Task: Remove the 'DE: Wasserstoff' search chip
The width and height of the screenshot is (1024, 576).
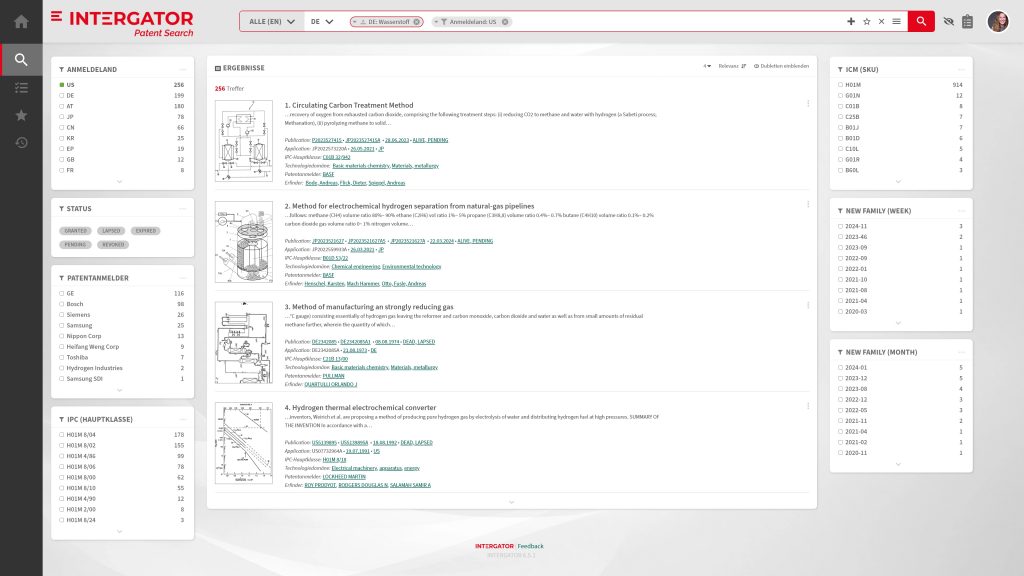Action: tap(417, 21)
